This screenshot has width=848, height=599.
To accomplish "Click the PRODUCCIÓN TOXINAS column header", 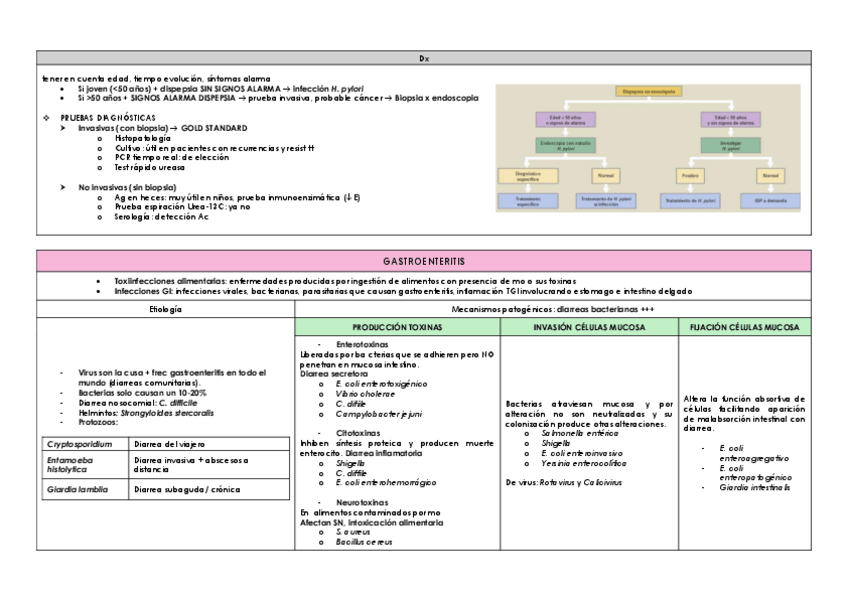I will [397, 327].
